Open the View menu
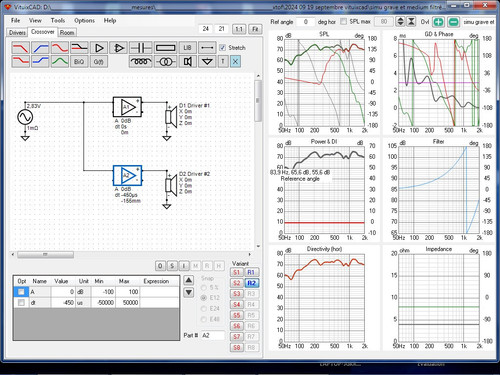The height and width of the screenshot is (375, 500). pyautogui.click(x=35, y=20)
